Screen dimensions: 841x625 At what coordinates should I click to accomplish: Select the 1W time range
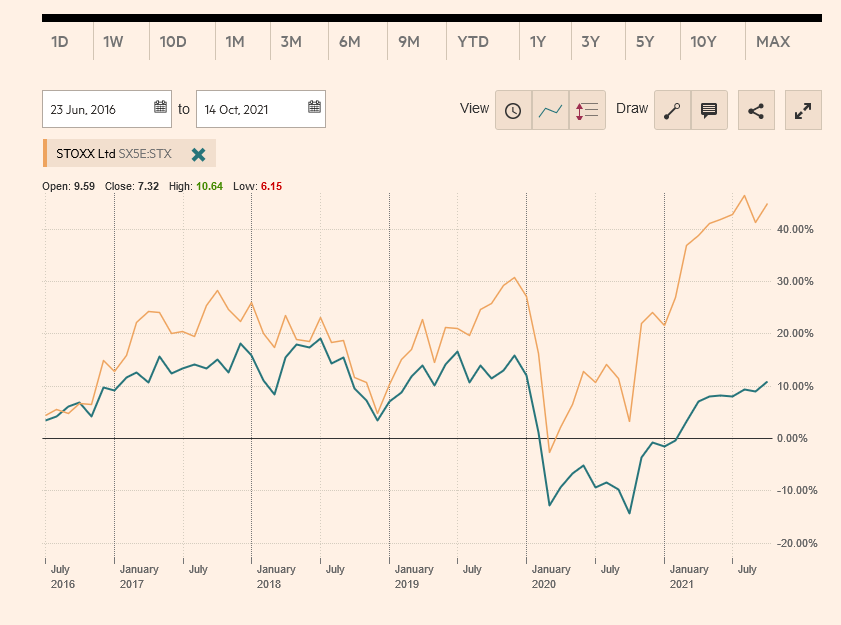[113, 42]
